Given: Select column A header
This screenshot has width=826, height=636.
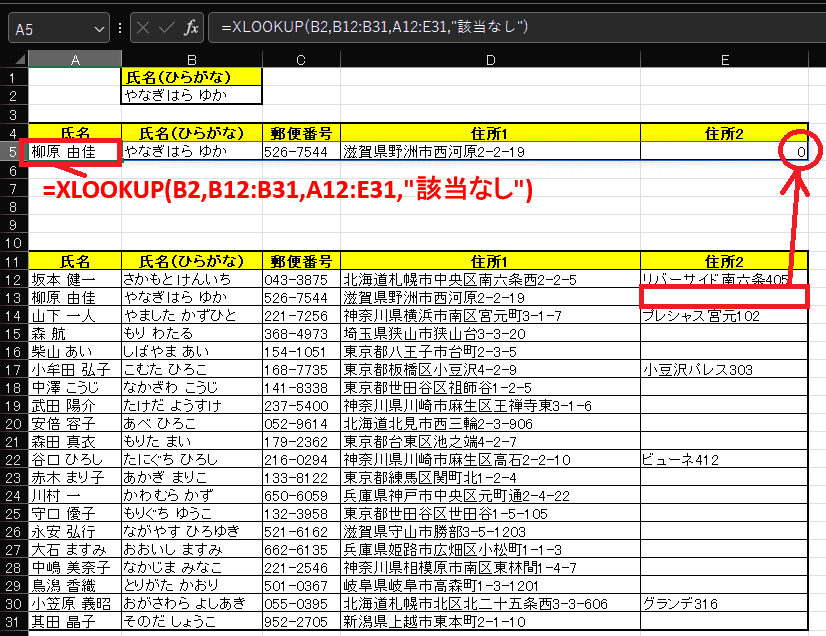Looking at the screenshot, I should (x=75, y=59).
